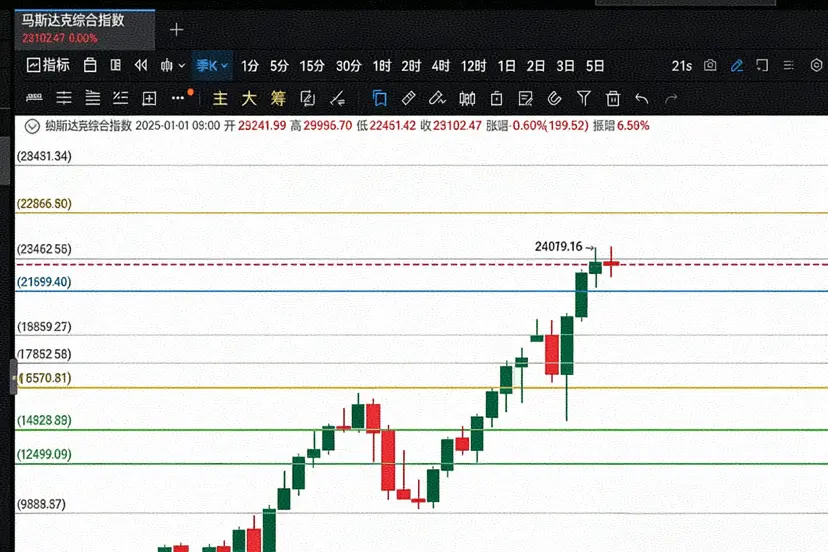This screenshot has height=552, width=828.
Task: Click the lock drawings icon
Action: pos(496,98)
